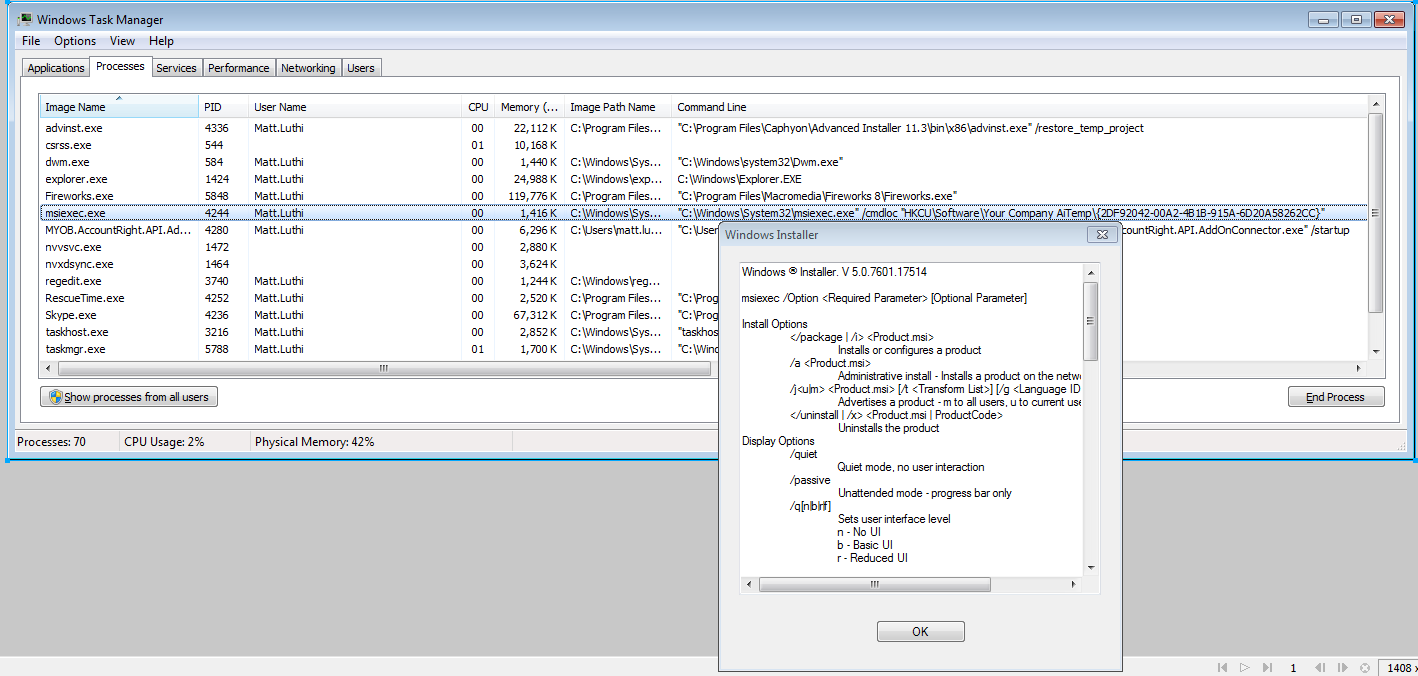Switch to the Performance tab
This screenshot has height=676, width=1418.
238,68
